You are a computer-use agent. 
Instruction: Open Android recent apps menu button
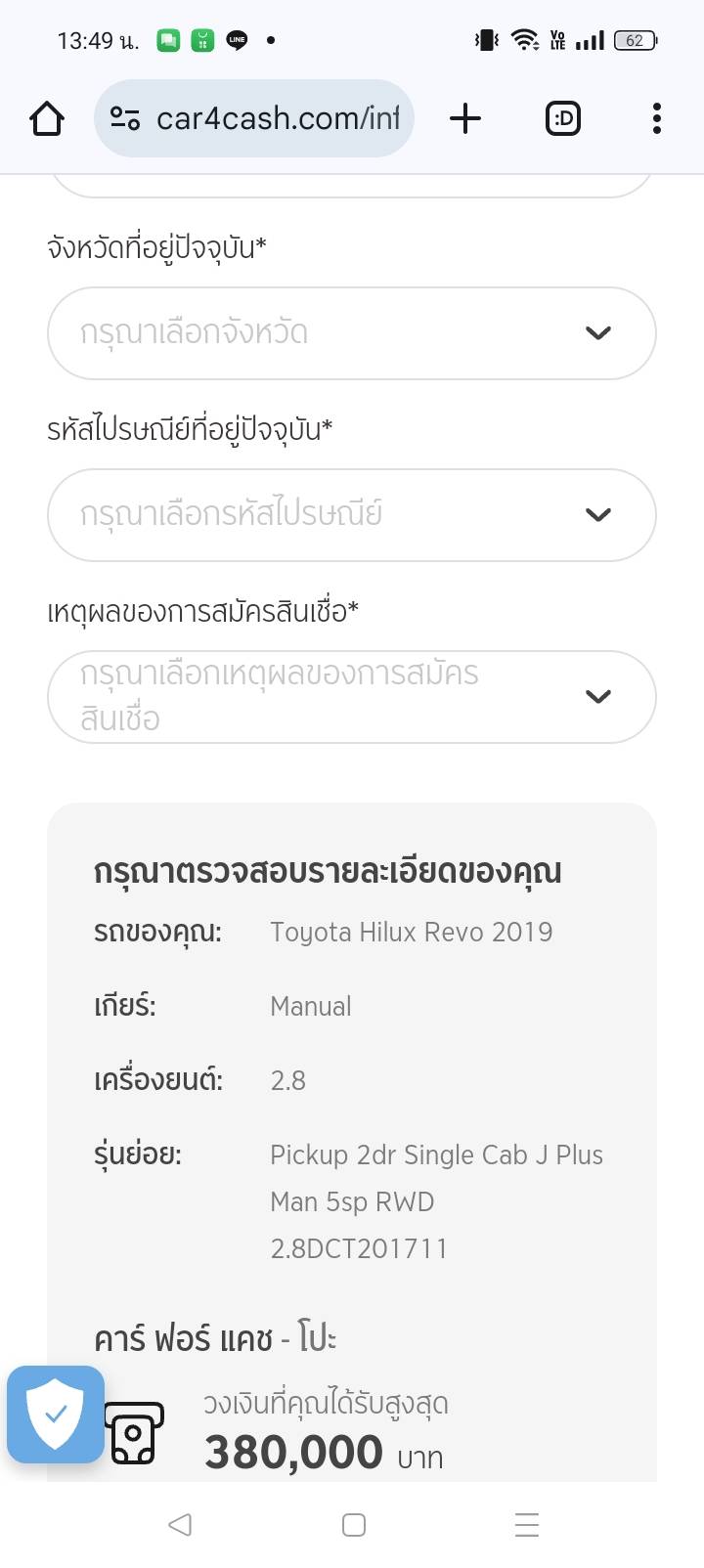(x=526, y=1524)
